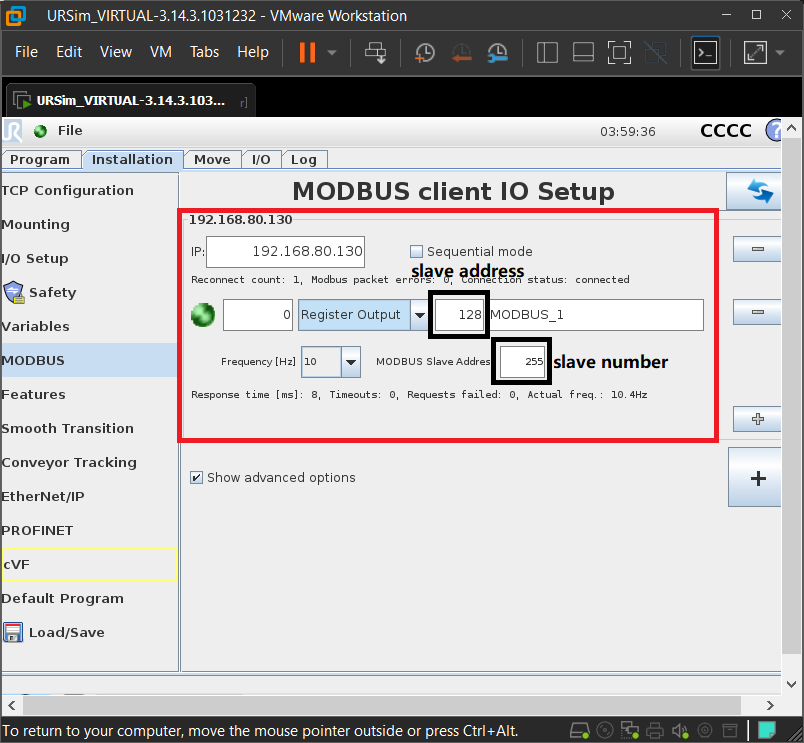This screenshot has height=743, width=804.
Task: Click the MODBUS Slave Address field showing 255
Action: point(522,361)
